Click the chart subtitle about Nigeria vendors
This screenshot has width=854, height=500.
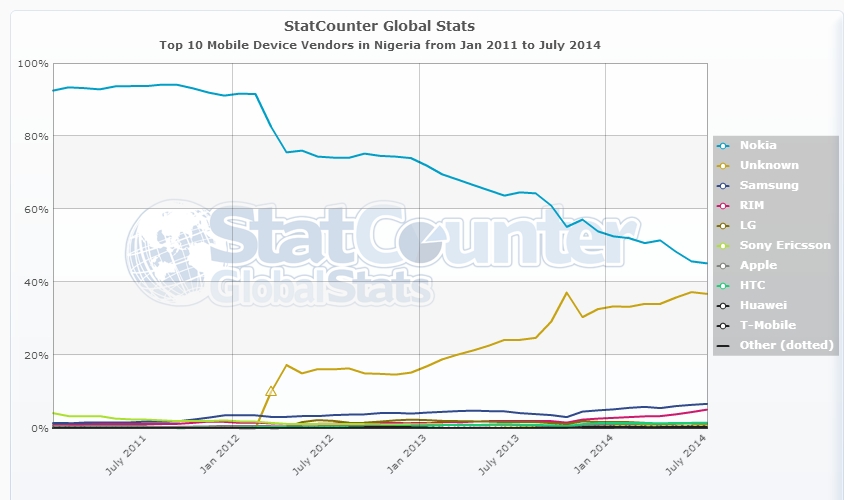(x=380, y=45)
